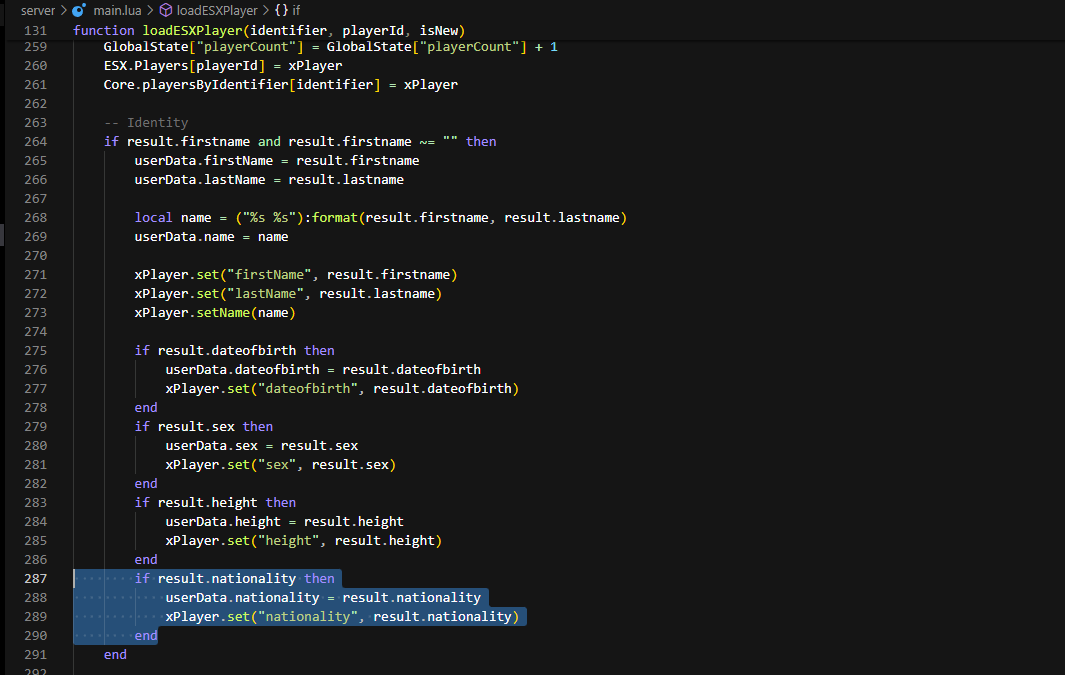Open the 'server' folder breadcrumb
1065x675 pixels.
[38, 10]
